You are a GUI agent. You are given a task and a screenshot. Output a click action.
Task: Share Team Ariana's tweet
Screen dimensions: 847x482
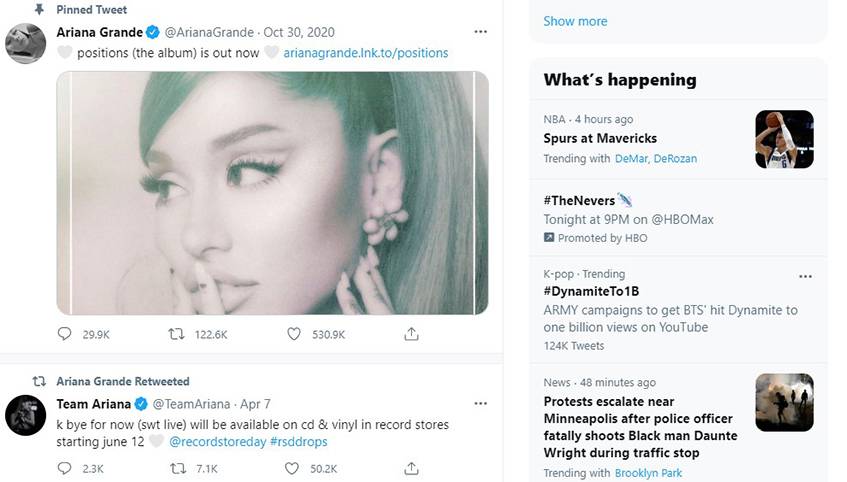tap(411, 468)
